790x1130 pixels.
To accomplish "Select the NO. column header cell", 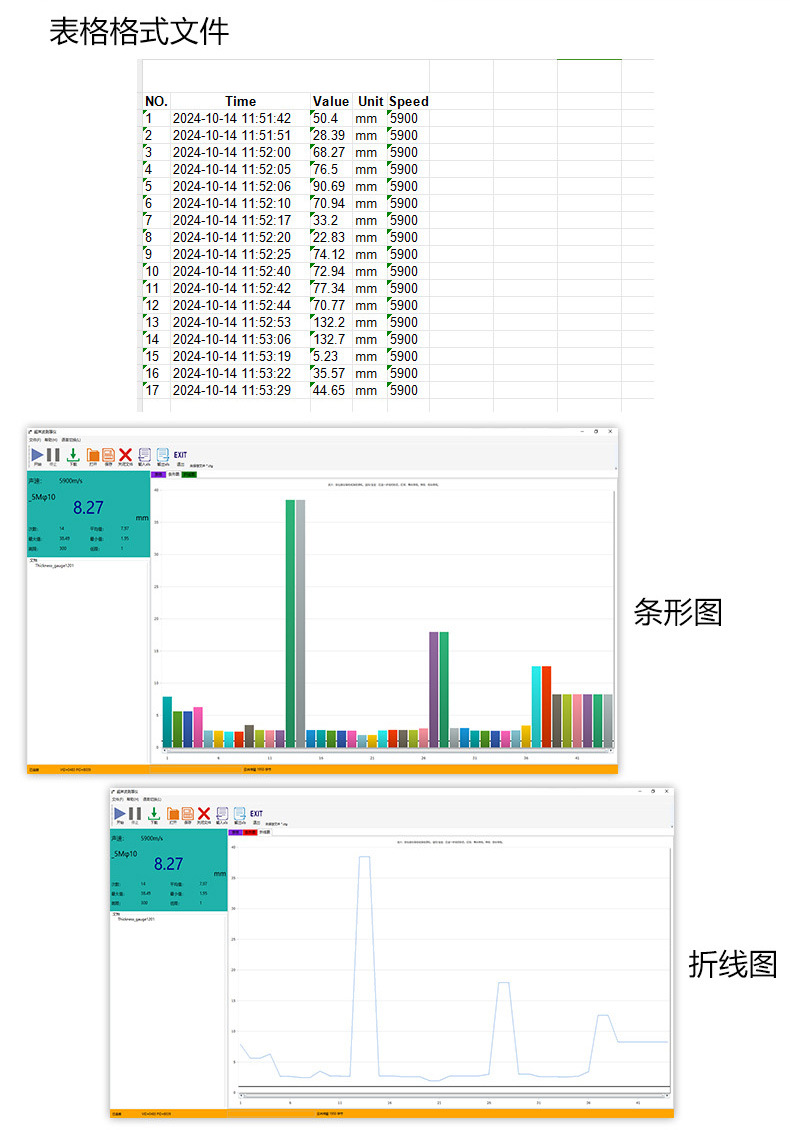I will pyautogui.click(x=156, y=102).
